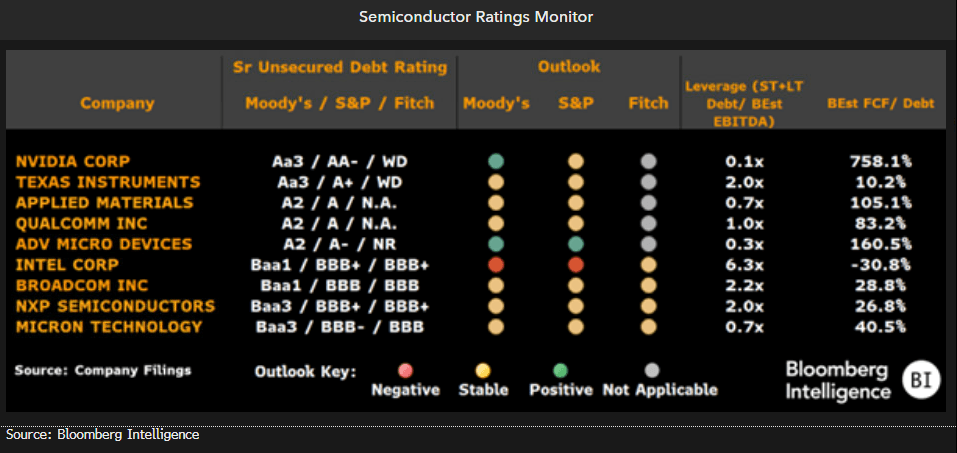957x453 pixels.
Task: Click NVIDIA's green Moody's outlook dot
Action: click(496, 161)
